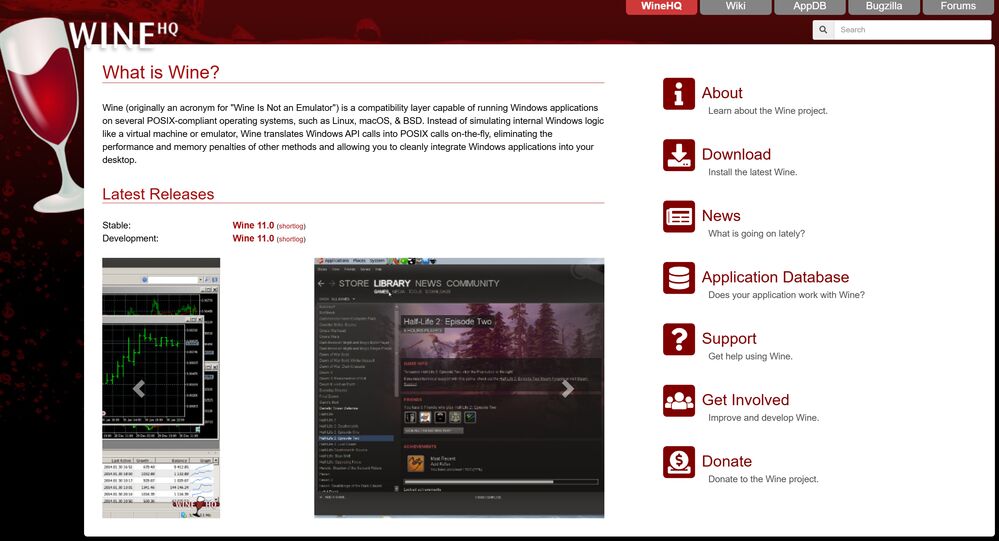Open the WineHQ tab
The width and height of the screenshot is (999, 541).
[661, 6]
